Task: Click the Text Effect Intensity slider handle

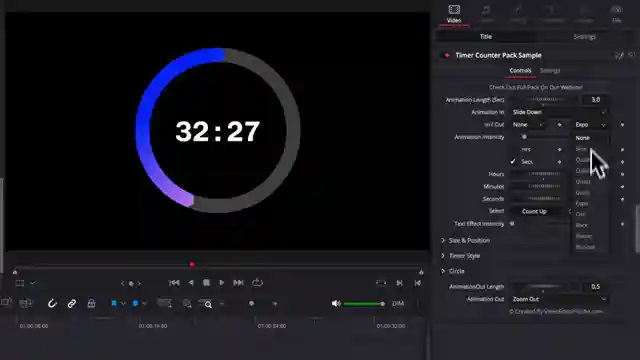Action: coord(512,224)
